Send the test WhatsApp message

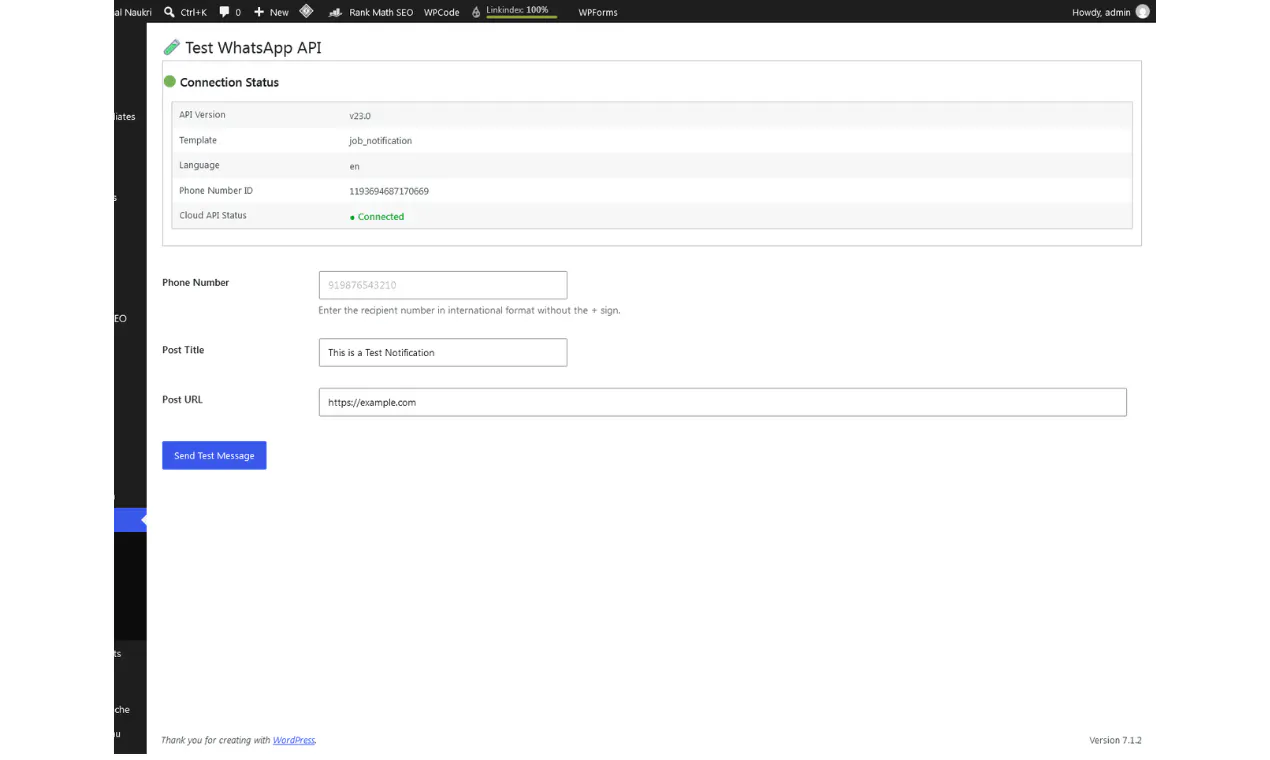(x=214, y=455)
